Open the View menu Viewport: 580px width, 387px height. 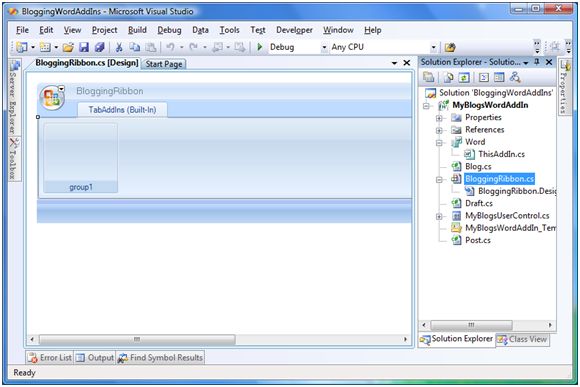coord(72,30)
